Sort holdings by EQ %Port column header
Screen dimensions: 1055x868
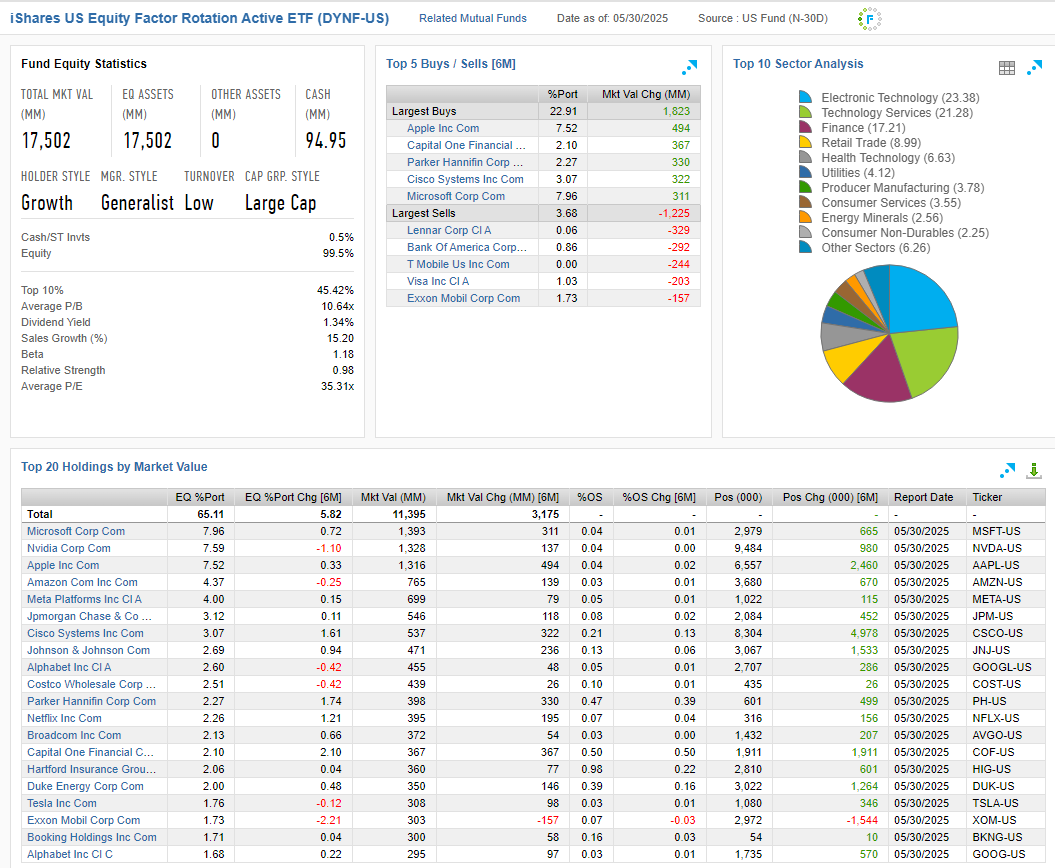coord(200,497)
